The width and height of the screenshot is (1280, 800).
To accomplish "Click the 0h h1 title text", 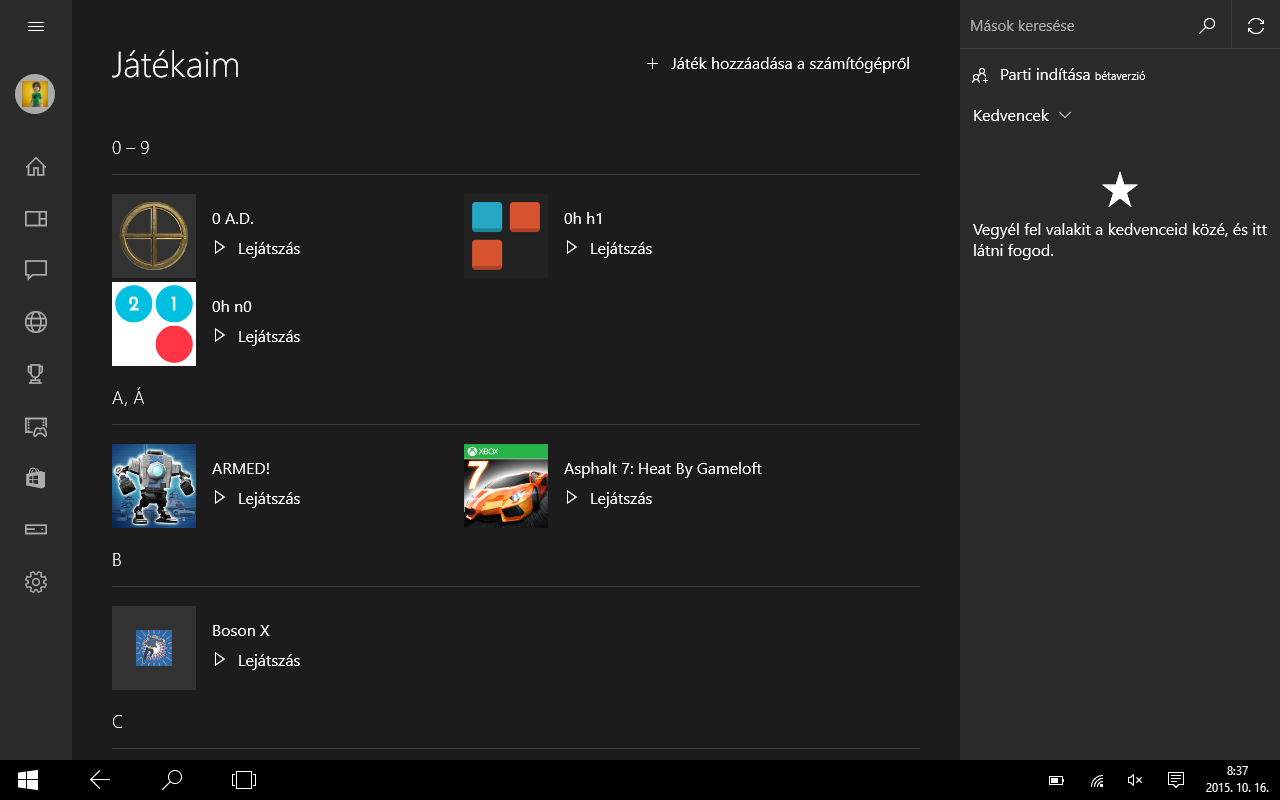I will (584, 219).
